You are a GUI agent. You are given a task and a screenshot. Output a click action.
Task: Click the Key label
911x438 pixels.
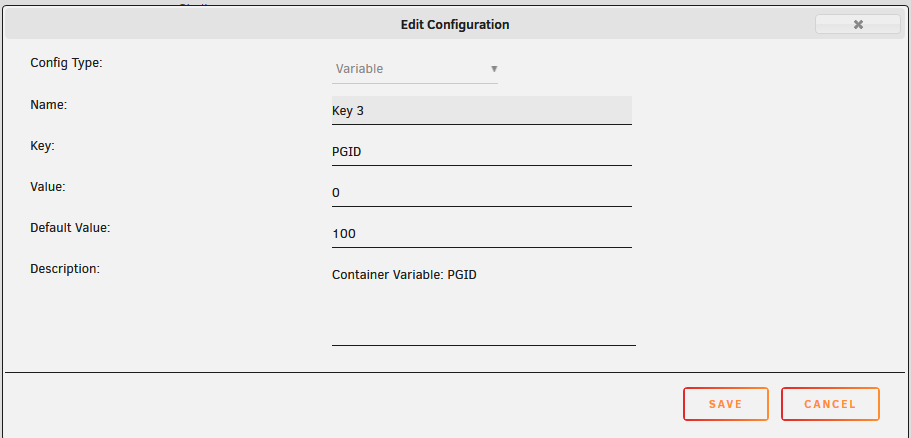42,146
